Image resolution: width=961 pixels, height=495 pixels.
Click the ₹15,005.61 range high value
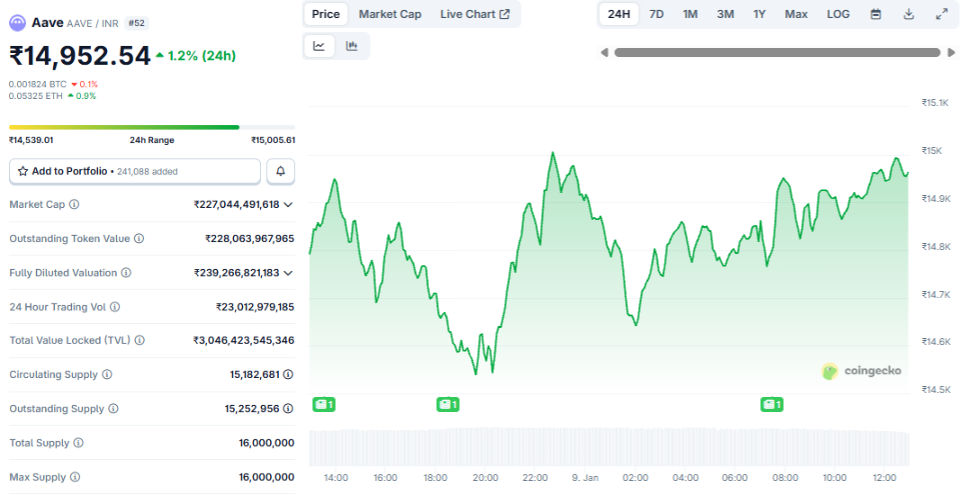point(273,140)
